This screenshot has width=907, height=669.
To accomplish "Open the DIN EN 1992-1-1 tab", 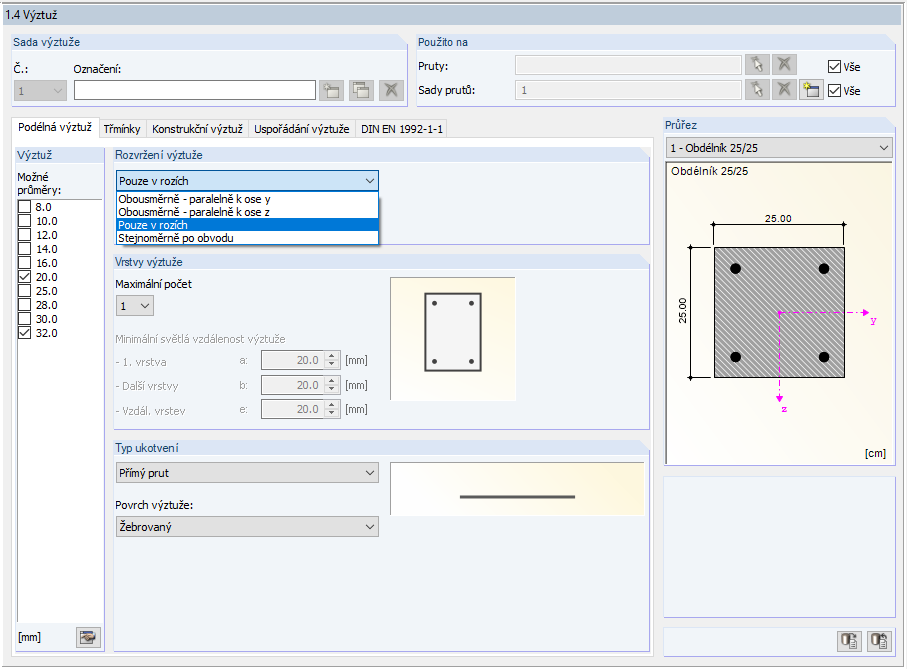I will point(401,129).
